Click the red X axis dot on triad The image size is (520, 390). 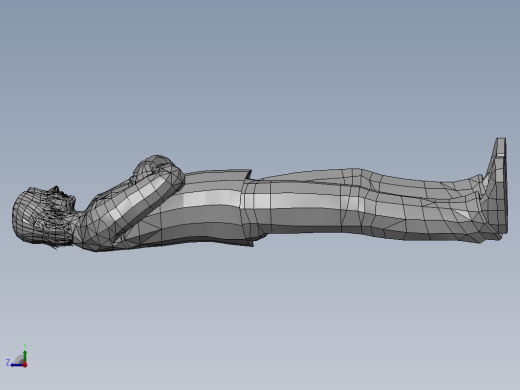pos(25,365)
